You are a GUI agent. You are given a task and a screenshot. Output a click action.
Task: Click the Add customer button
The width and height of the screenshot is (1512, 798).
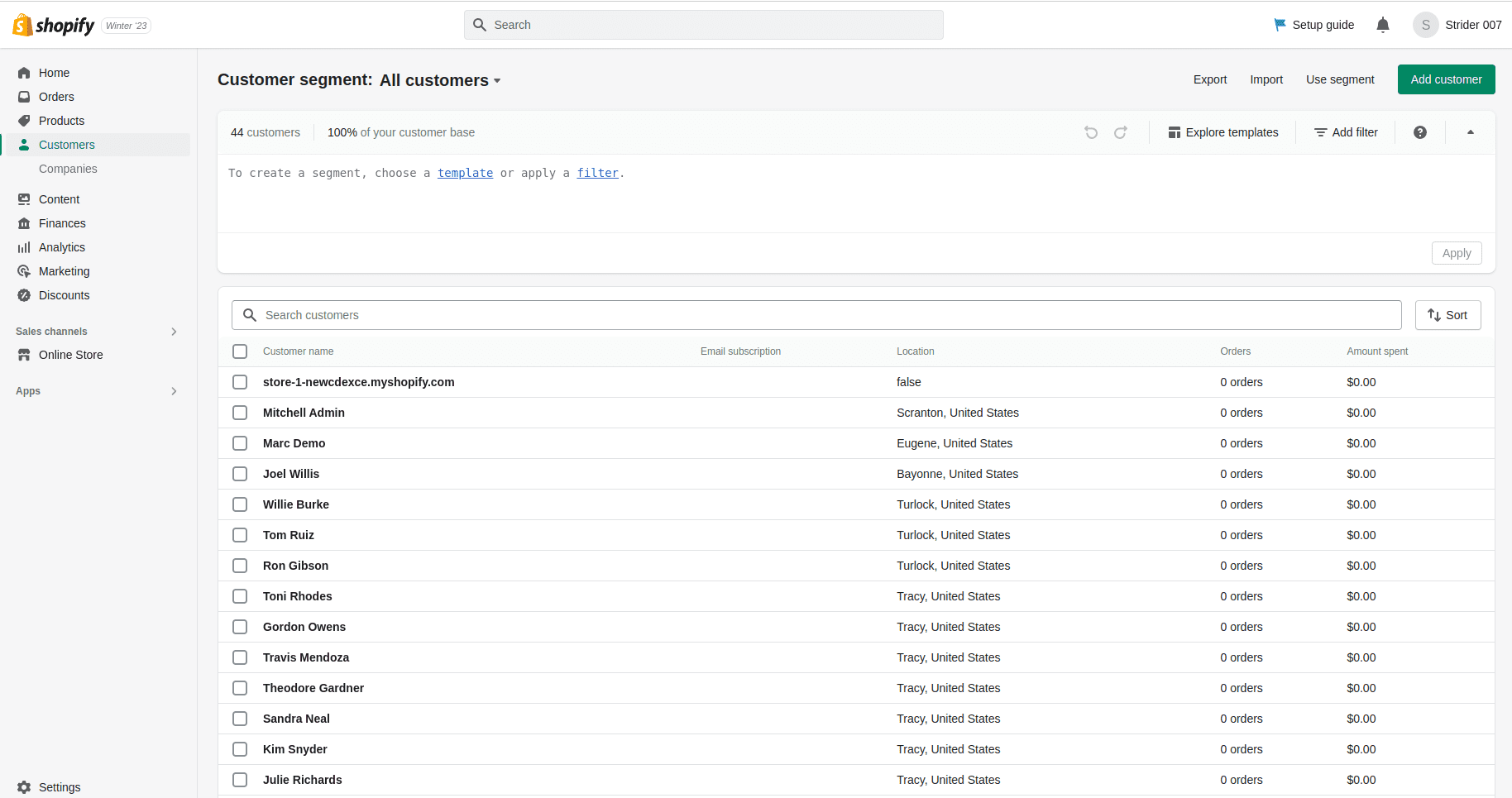tap(1447, 79)
